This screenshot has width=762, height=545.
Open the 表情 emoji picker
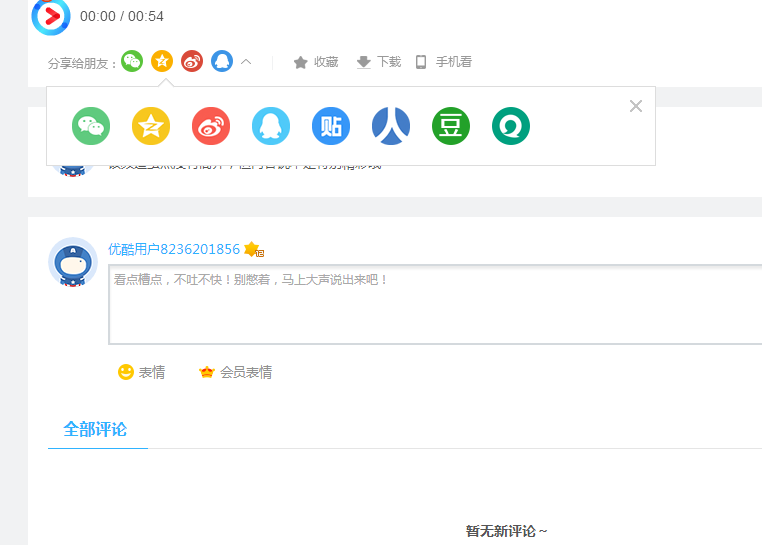141,372
